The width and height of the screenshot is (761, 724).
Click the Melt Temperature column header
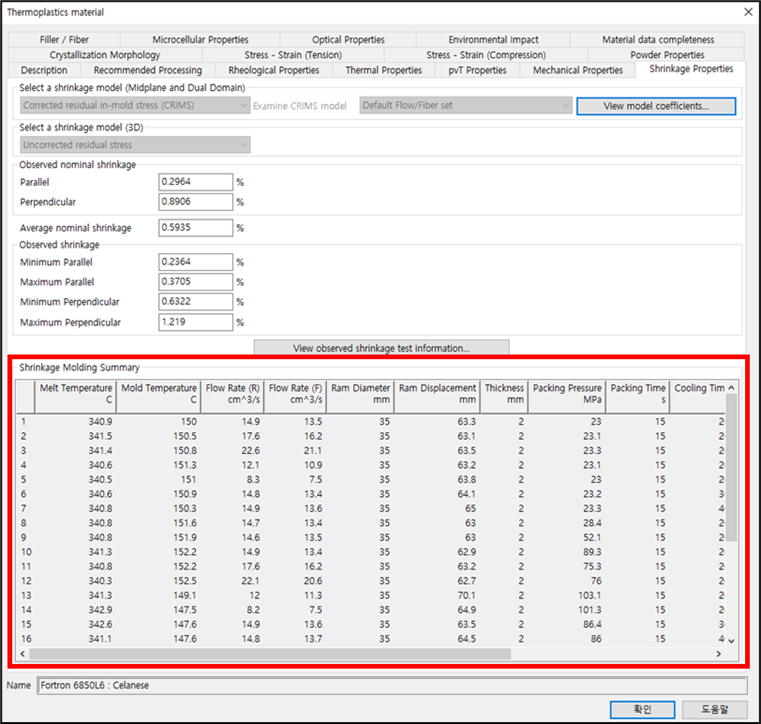point(75,394)
